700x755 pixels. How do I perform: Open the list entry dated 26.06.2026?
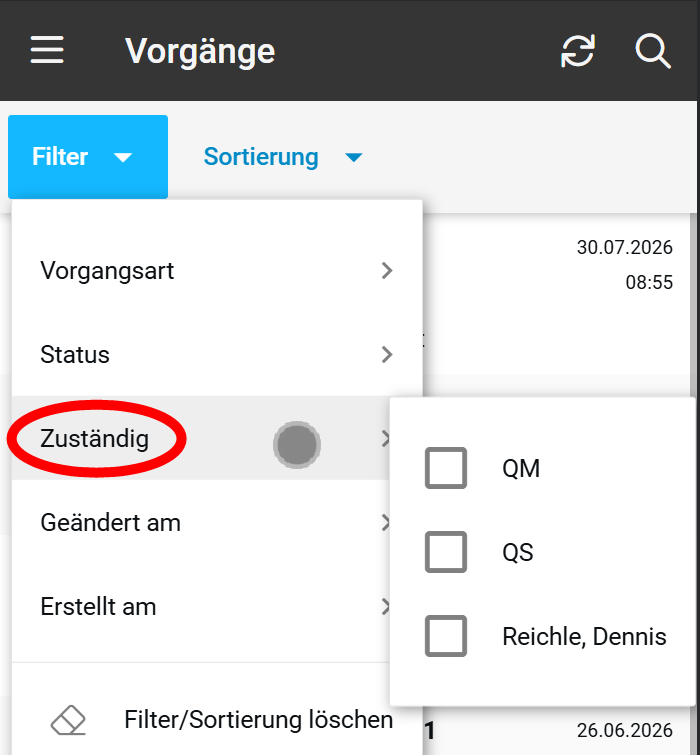click(558, 730)
